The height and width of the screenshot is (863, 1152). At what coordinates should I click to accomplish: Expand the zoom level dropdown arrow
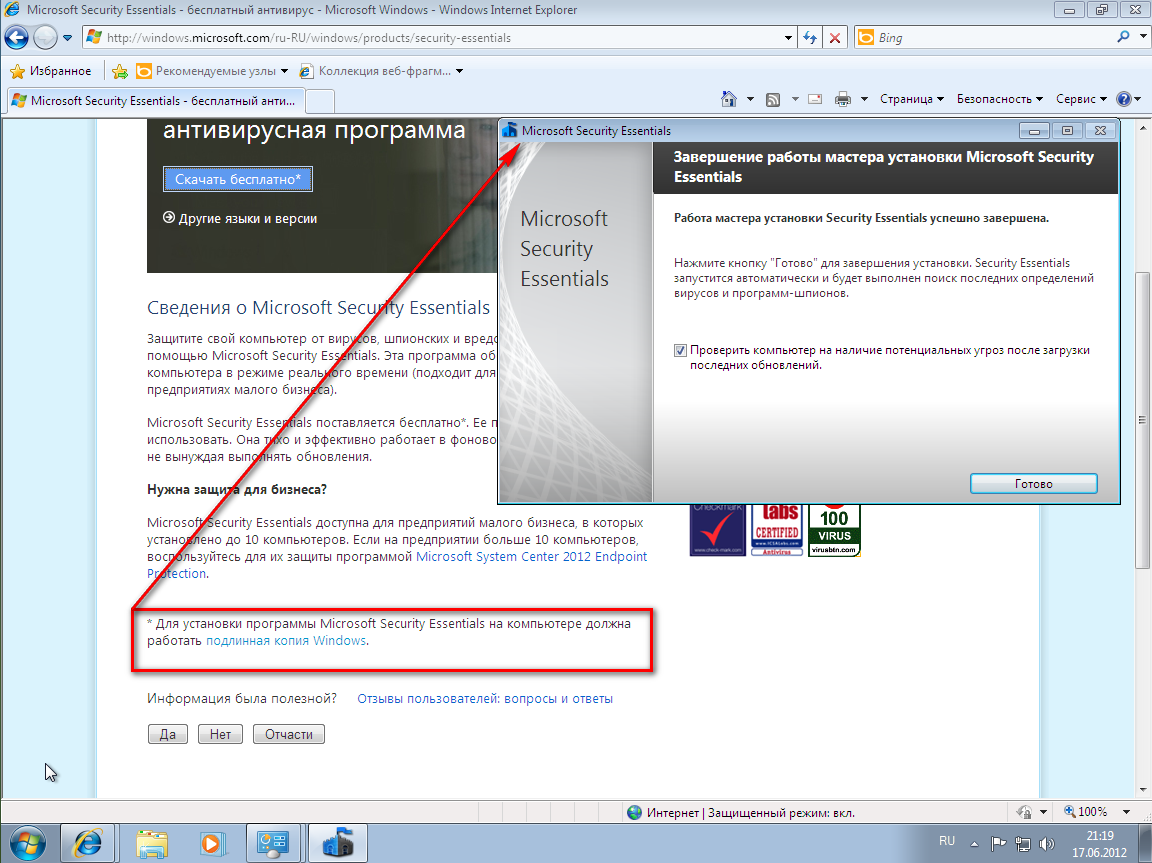tap(1126, 812)
